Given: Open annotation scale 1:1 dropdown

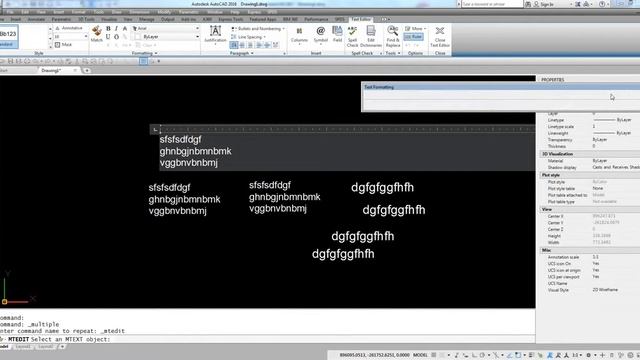Looking at the screenshot, I should [x=576, y=355].
